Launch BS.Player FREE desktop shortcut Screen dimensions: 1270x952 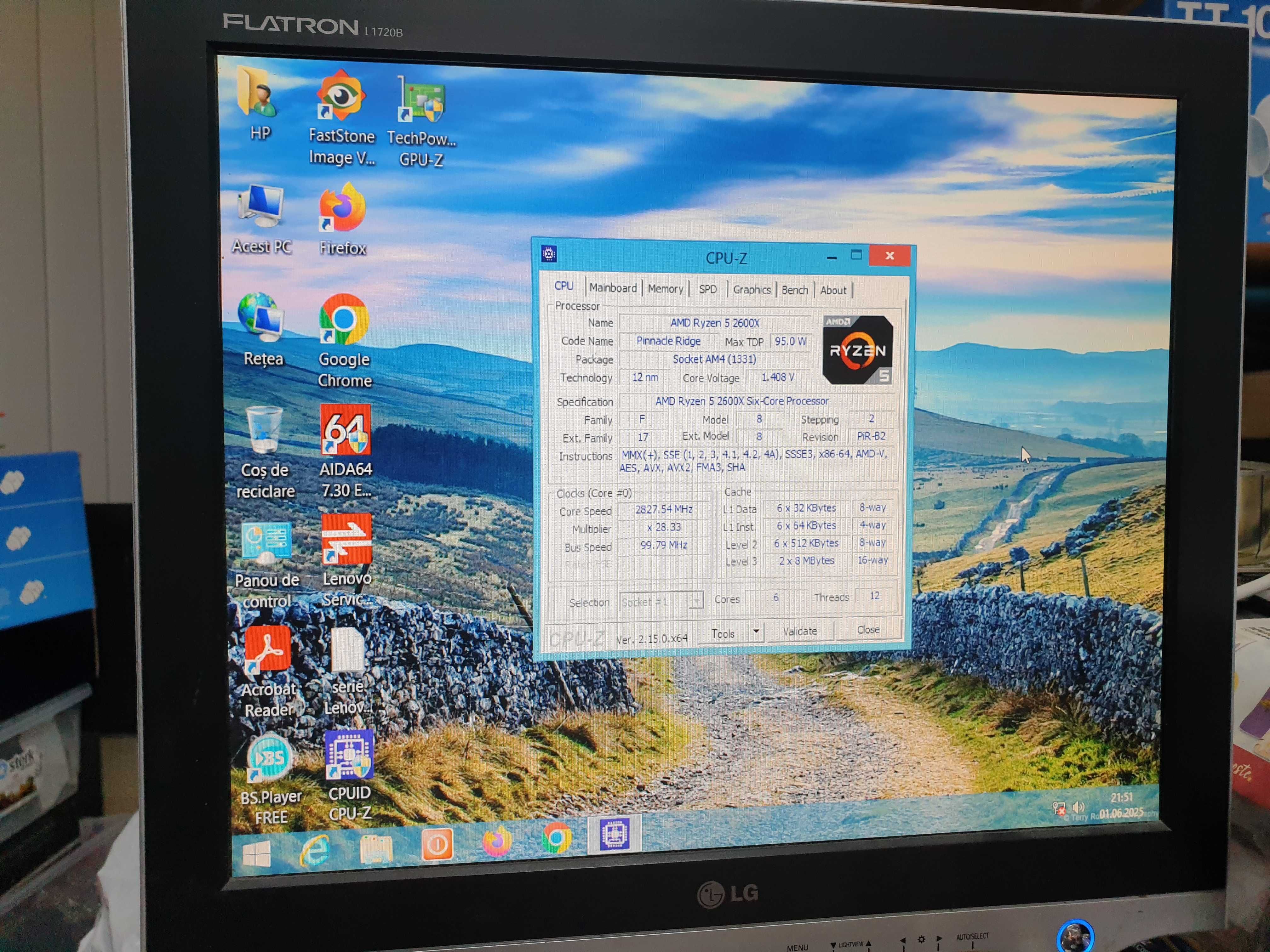point(271,779)
